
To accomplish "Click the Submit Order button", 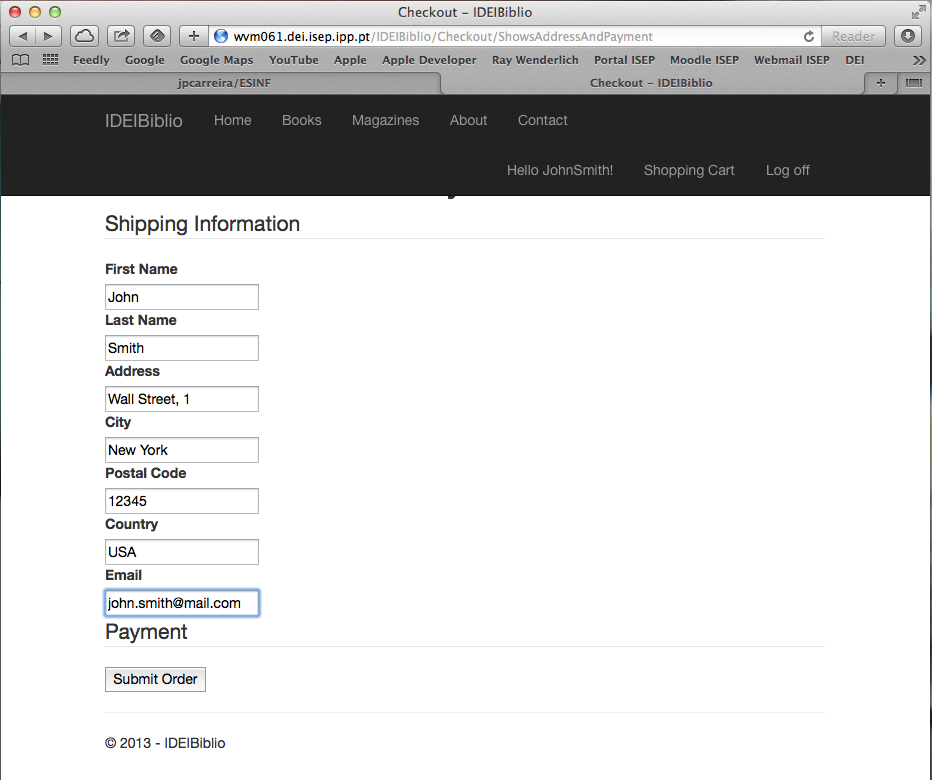I will [155, 680].
